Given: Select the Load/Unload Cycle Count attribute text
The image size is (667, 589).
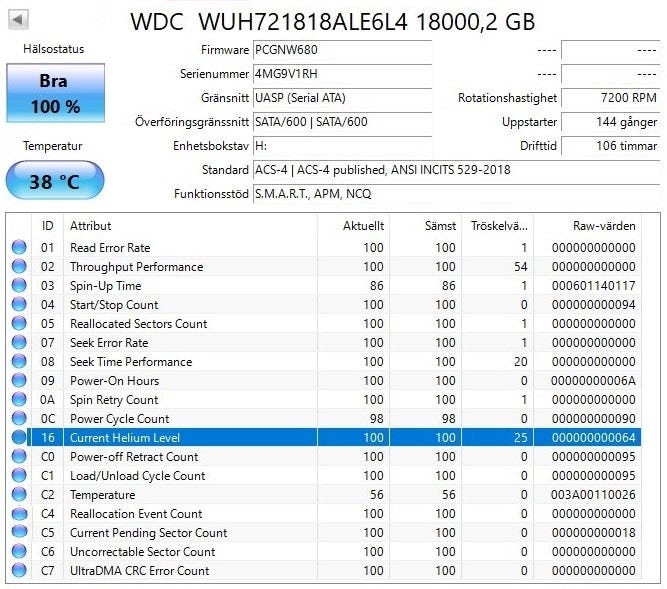Looking at the screenshot, I should click(137, 476).
